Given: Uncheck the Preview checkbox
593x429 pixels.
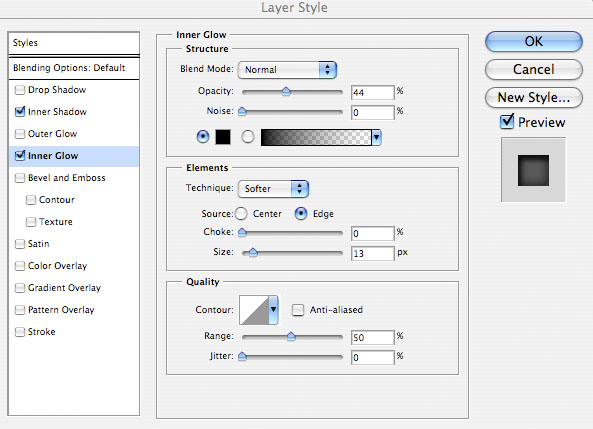Looking at the screenshot, I should (507, 122).
